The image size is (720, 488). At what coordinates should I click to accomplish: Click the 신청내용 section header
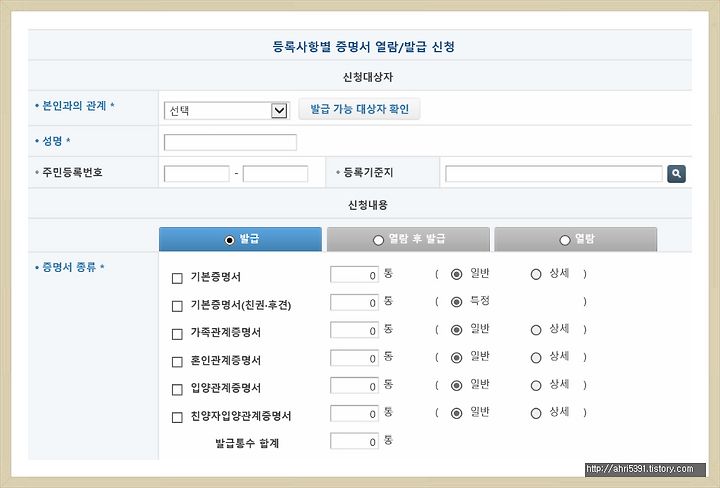coord(368,205)
